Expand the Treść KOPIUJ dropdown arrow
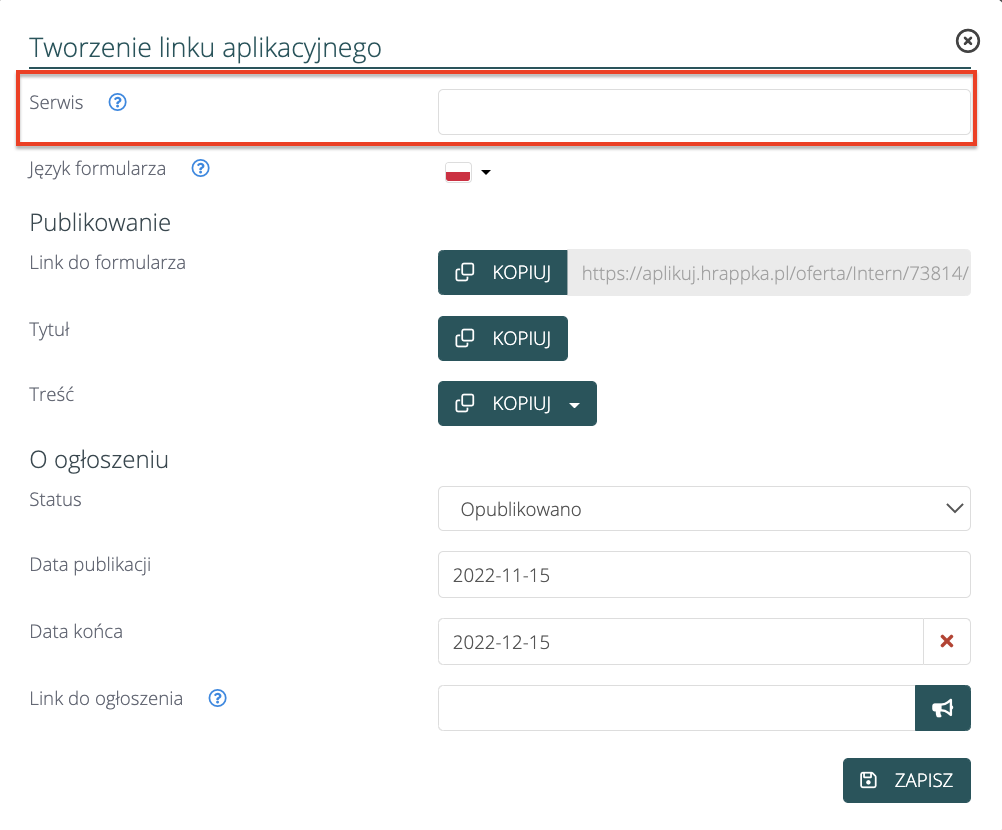Screen dimensions: 1002x830 pyautogui.click(x=574, y=405)
